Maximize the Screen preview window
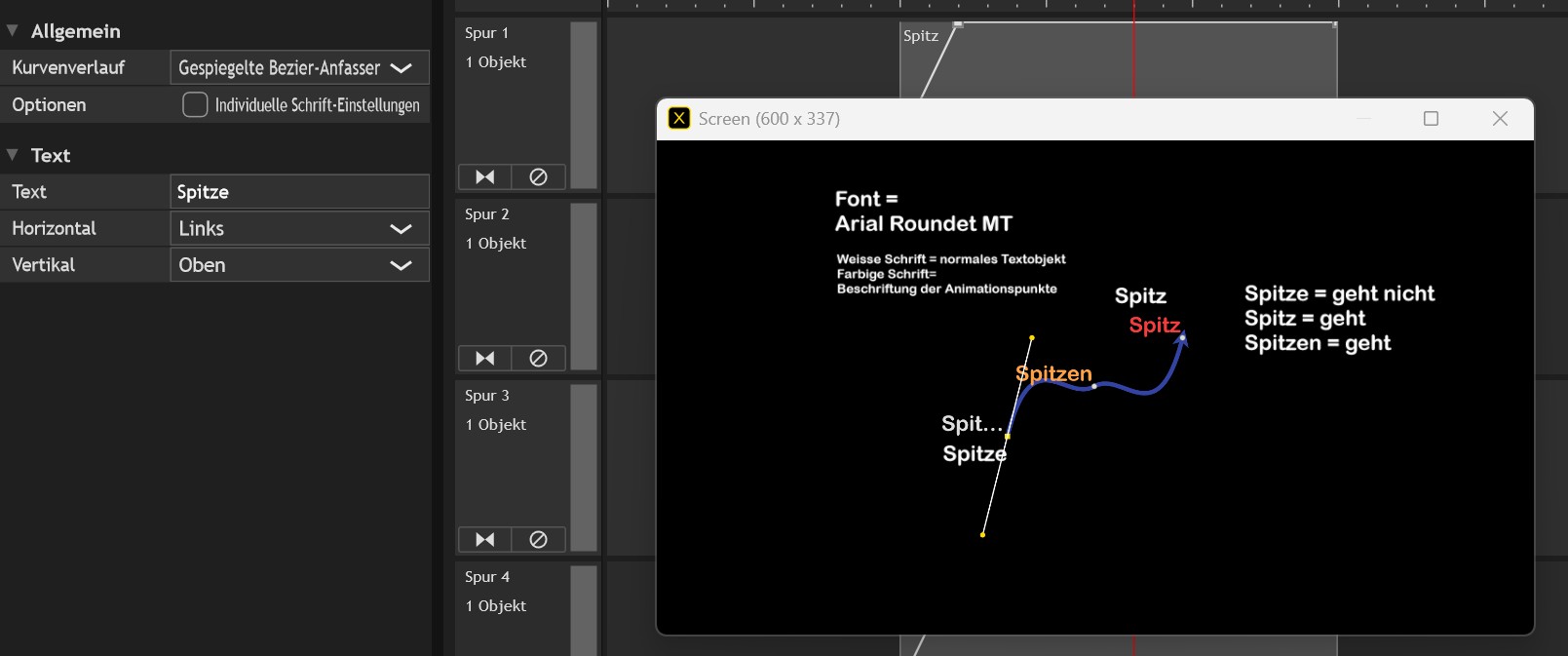 point(1431,119)
